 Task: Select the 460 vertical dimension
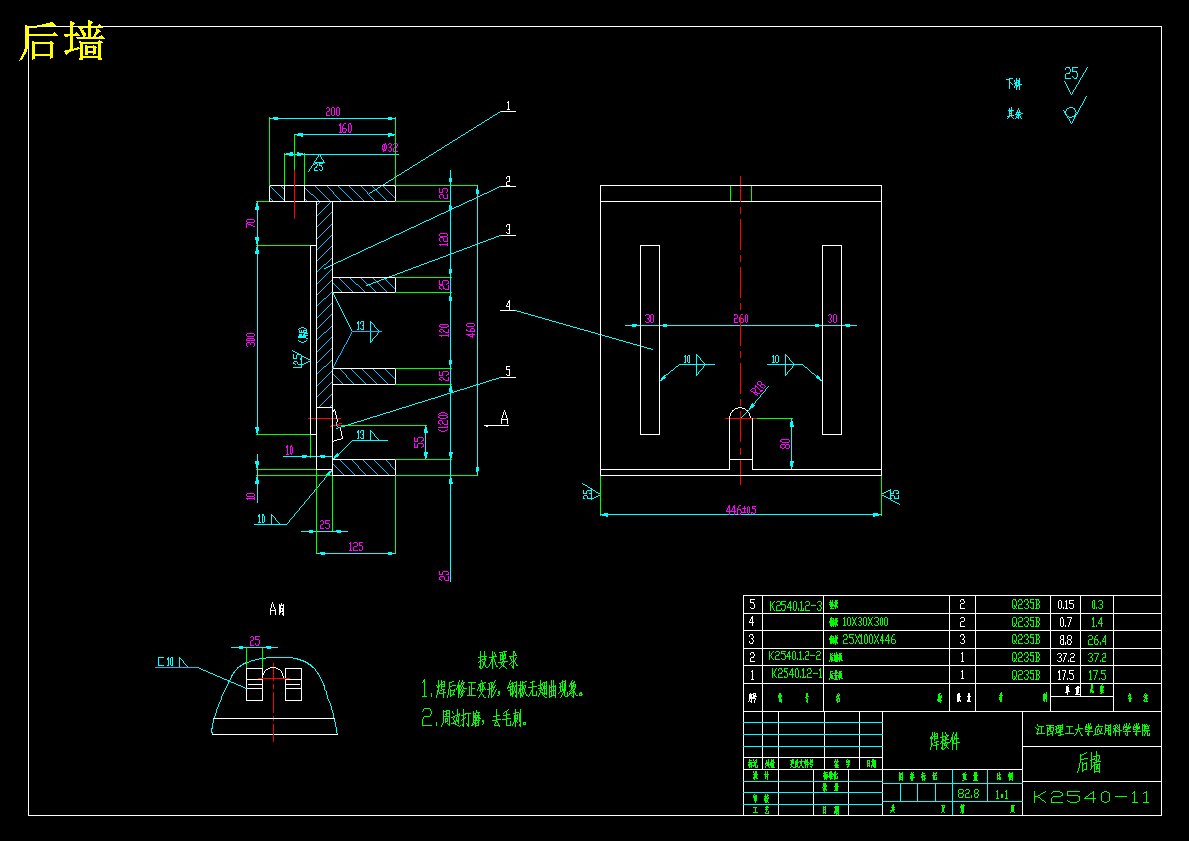click(x=471, y=330)
